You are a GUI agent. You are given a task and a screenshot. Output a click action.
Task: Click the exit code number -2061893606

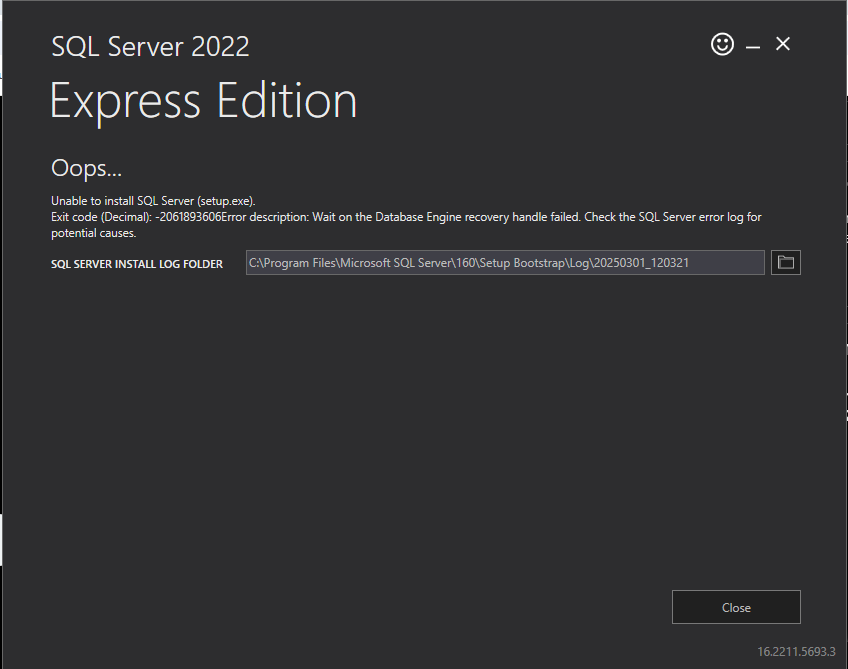(x=188, y=217)
